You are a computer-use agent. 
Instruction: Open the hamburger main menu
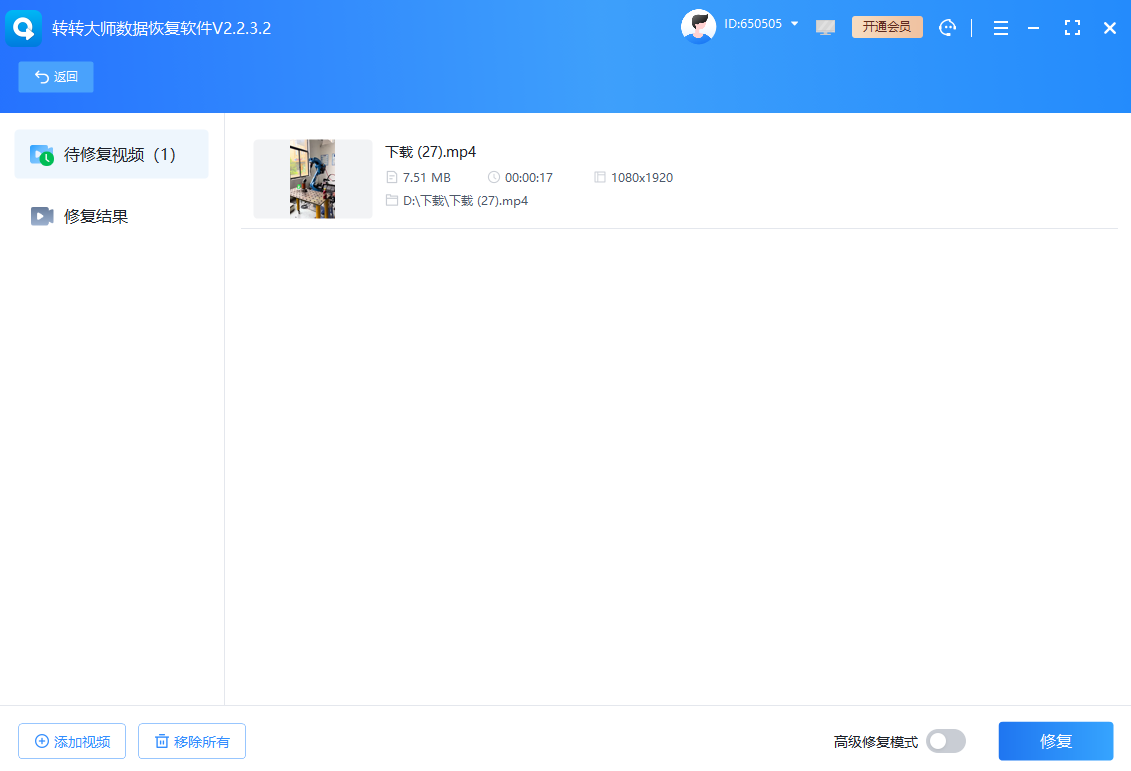point(1000,28)
